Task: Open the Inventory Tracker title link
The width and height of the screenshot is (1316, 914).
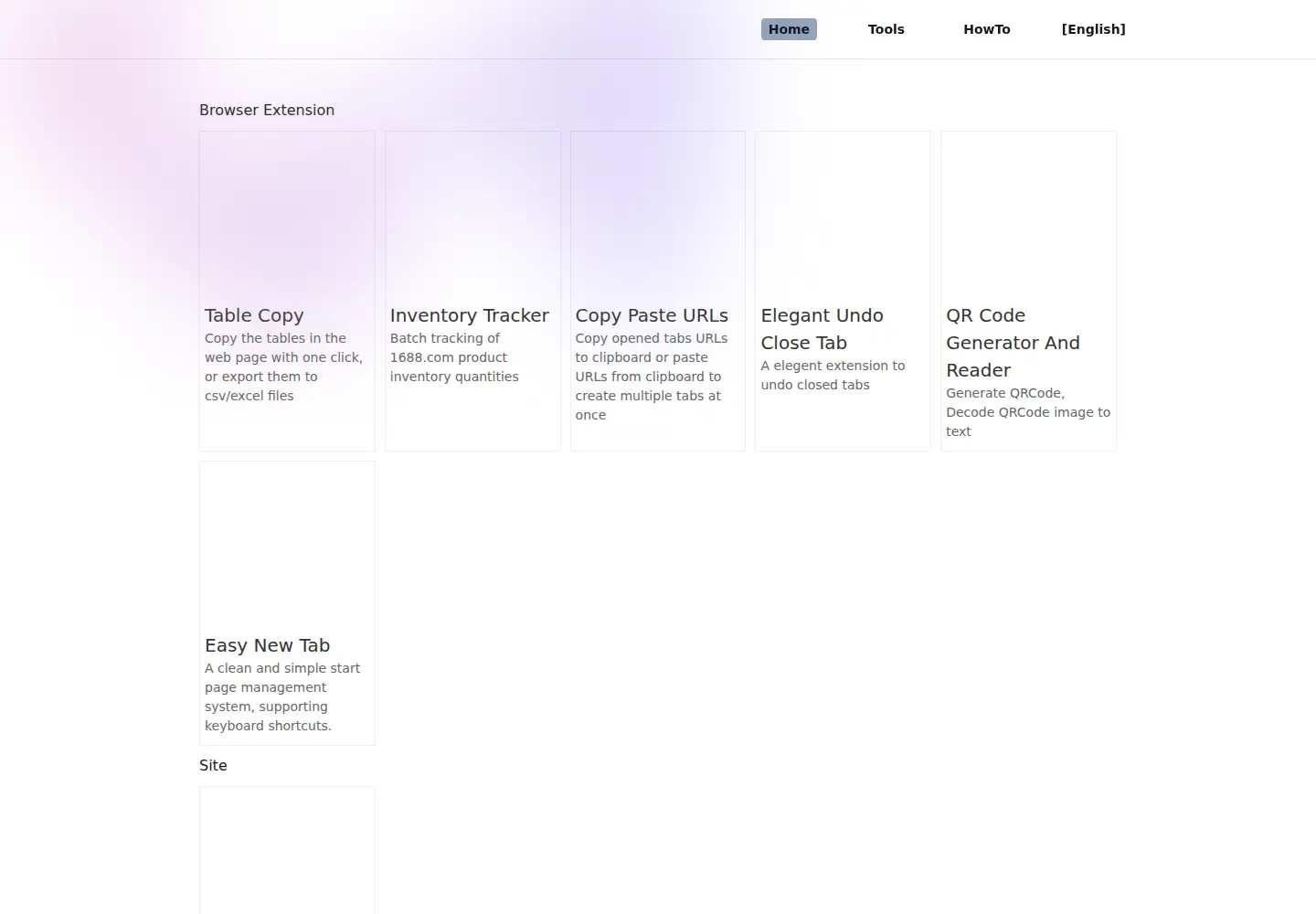Action: pyautogui.click(x=469, y=315)
